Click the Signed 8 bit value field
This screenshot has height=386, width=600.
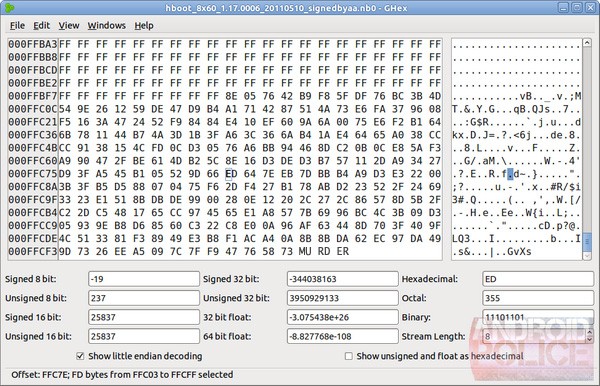(143, 279)
